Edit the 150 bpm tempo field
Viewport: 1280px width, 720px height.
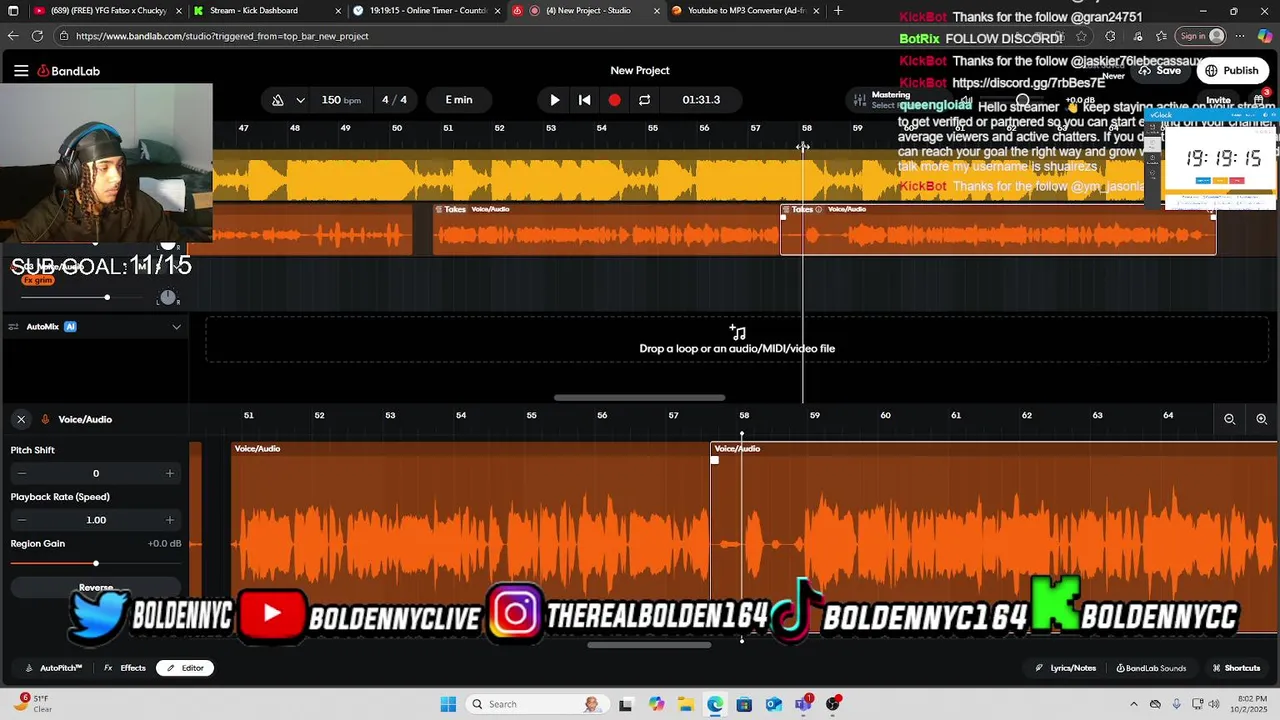tap(341, 100)
